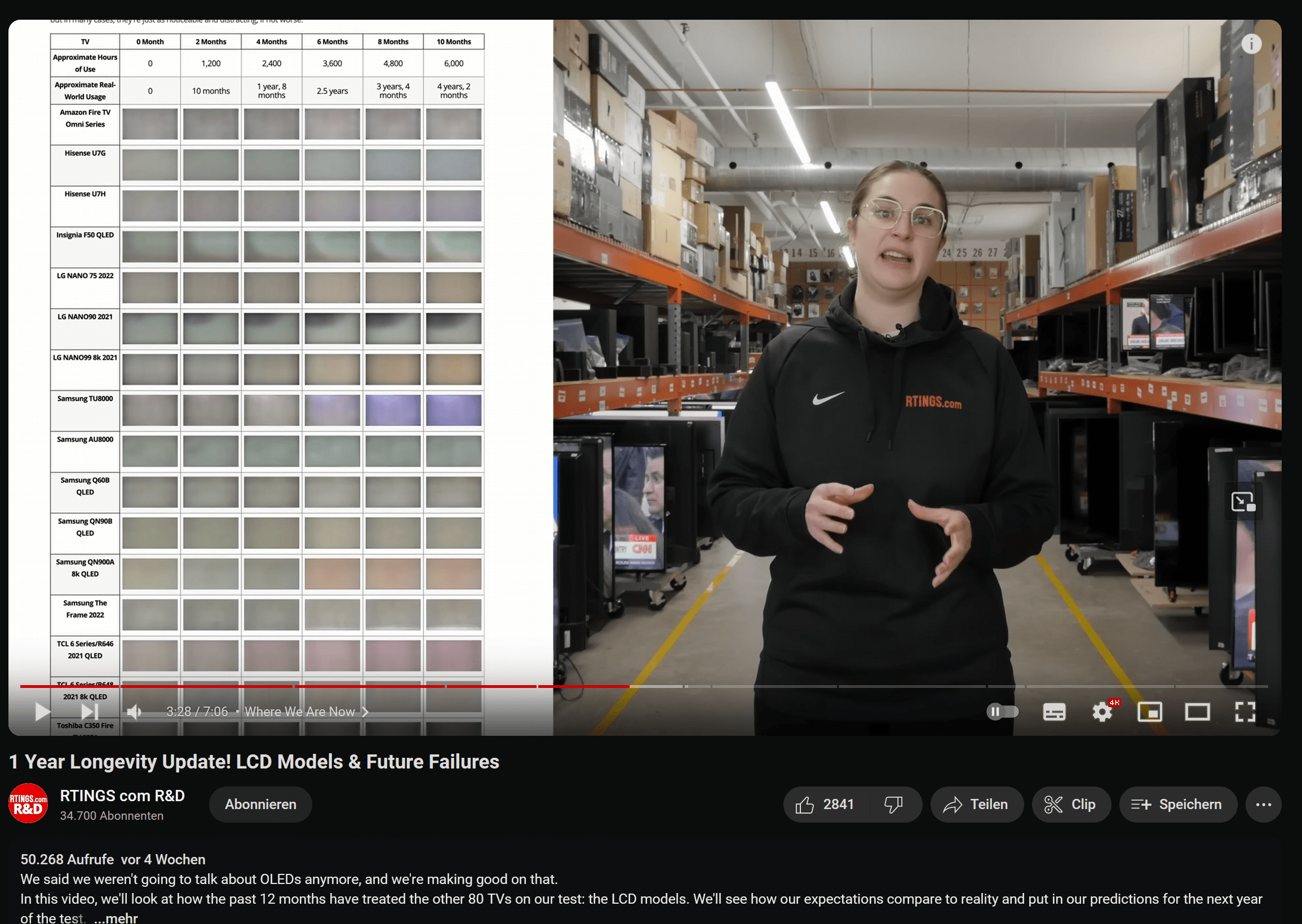Open the RTINGS com R&D channel name link
The image size is (1302, 924).
coord(122,796)
